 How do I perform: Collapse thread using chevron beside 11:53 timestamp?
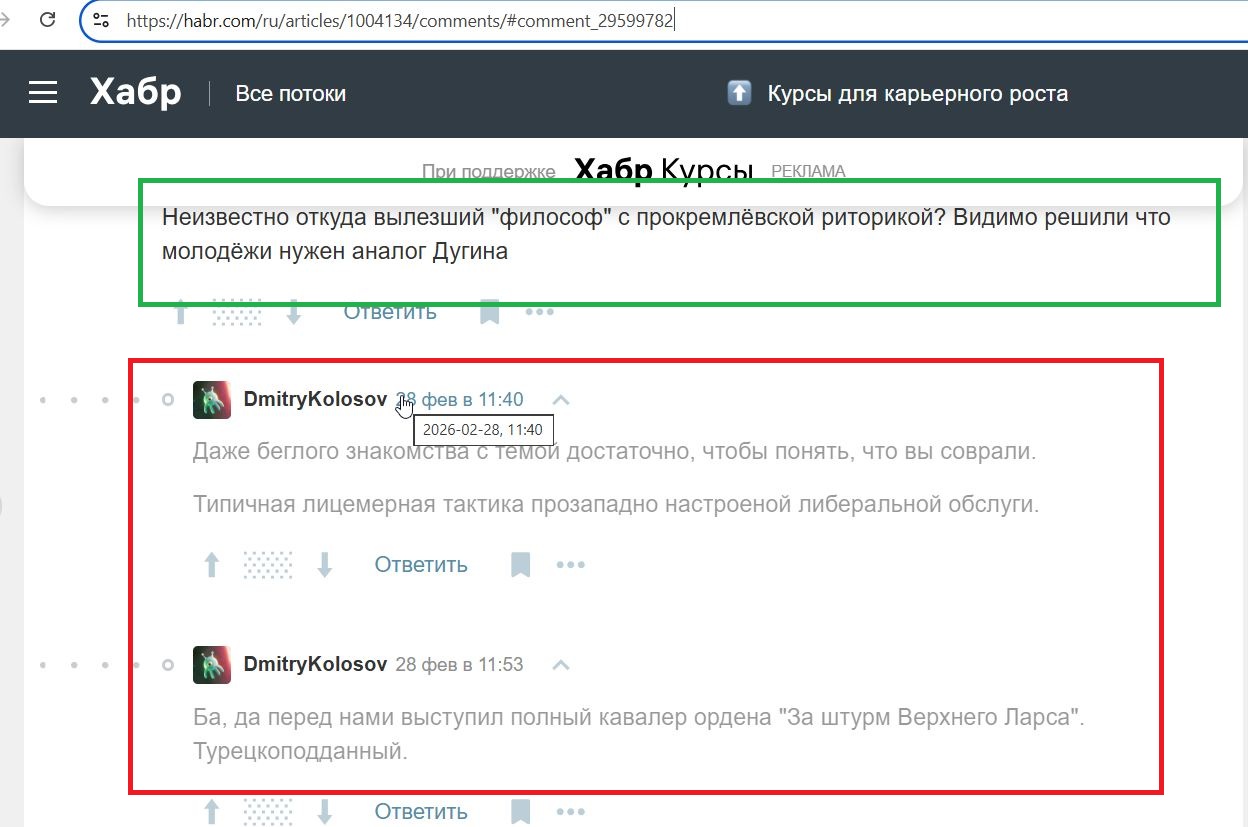pyautogui.click(x=561, y=665)
